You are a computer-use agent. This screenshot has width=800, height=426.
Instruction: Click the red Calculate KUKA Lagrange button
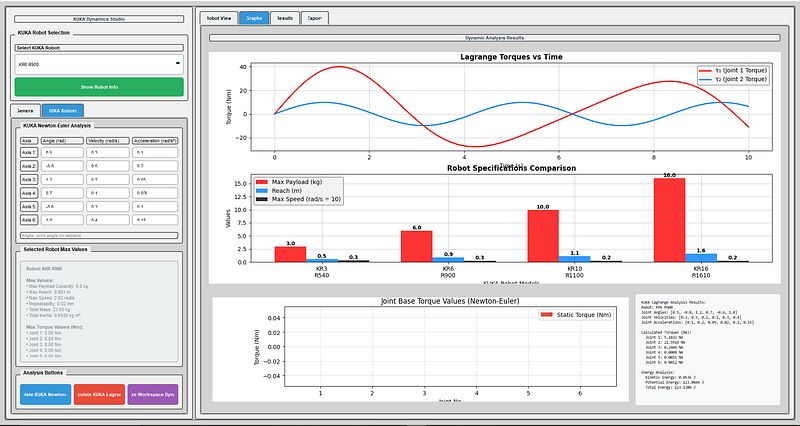click(98, 396)
